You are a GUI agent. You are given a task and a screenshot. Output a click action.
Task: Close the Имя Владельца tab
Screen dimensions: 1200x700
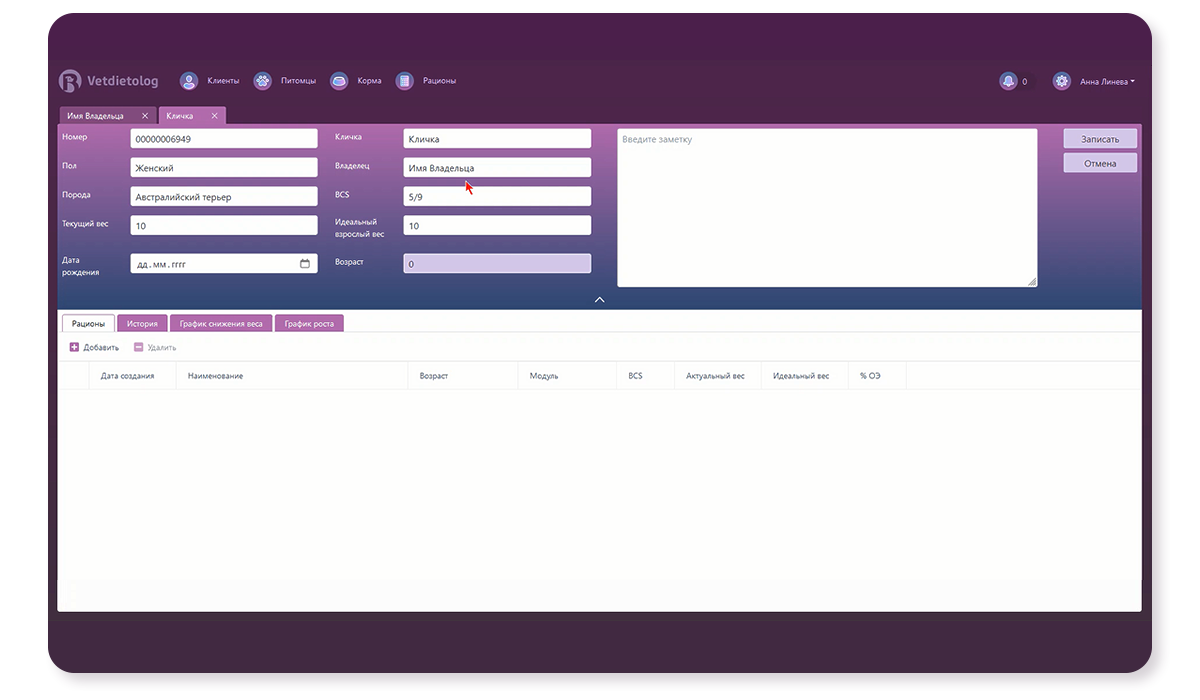click(x=145, y=116)
